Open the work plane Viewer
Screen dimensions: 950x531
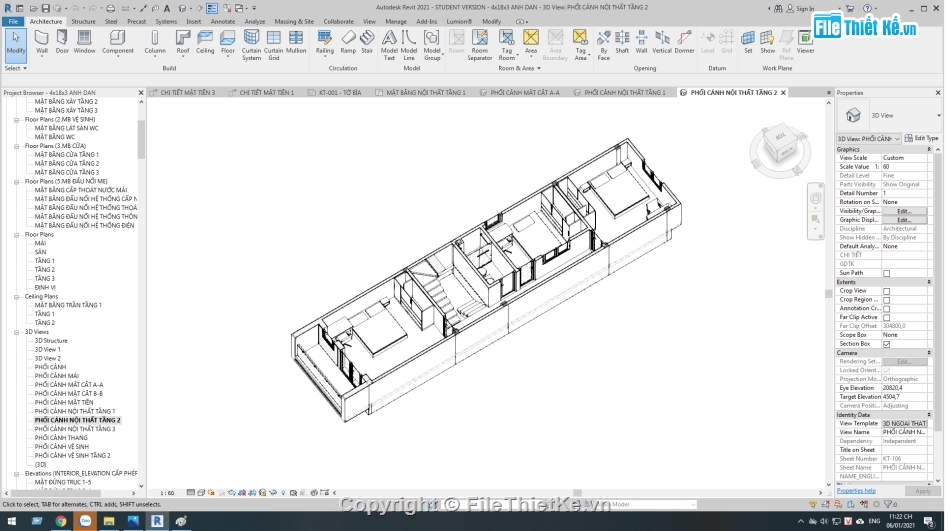point(805,42)
